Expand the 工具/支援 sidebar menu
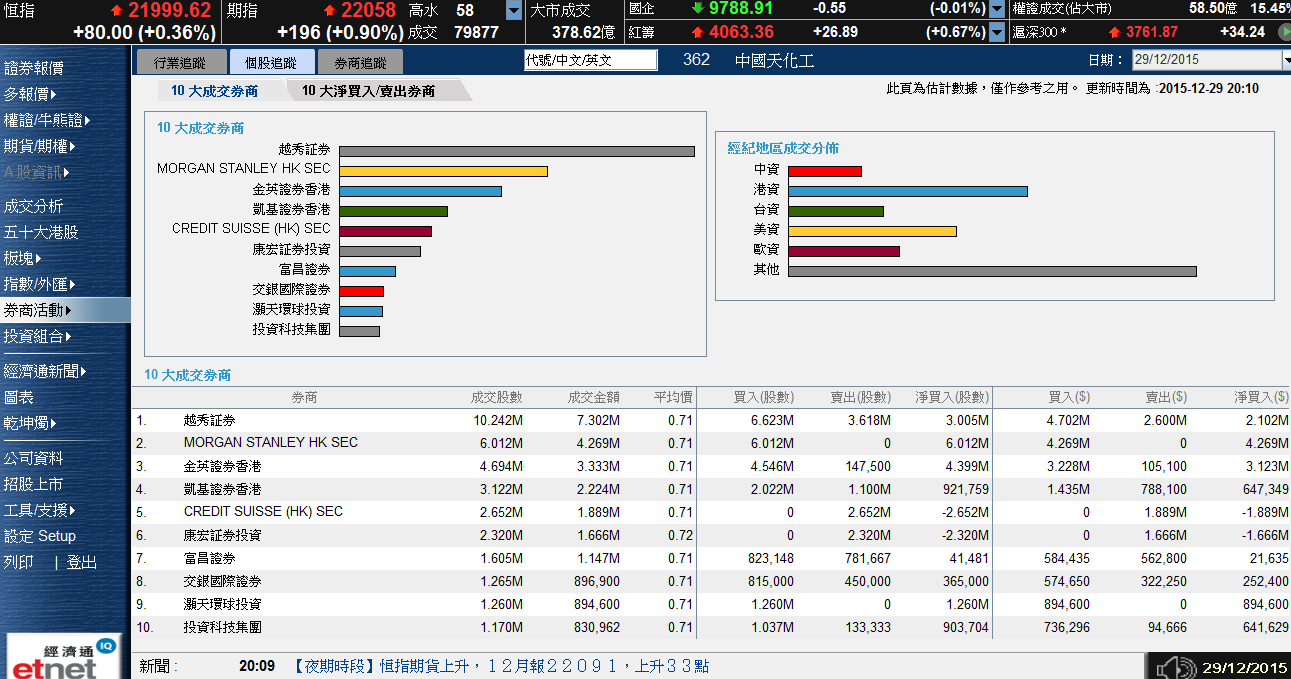Image resolution: width=1291 pixels, height=679 pixels. point(40,510)
